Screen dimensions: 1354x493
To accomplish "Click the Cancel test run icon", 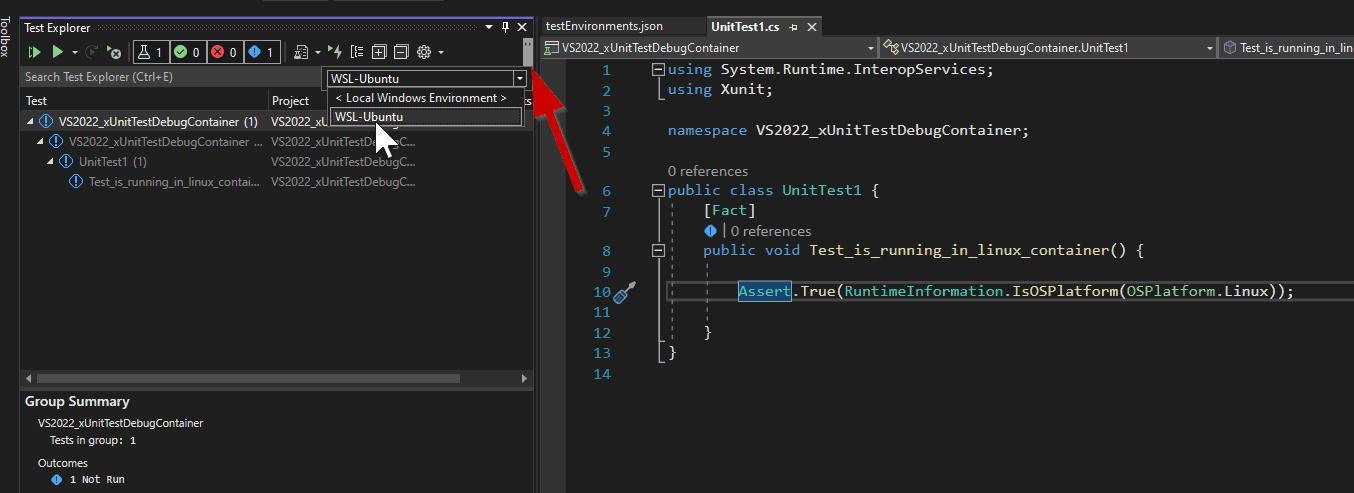I will [114, 52].
